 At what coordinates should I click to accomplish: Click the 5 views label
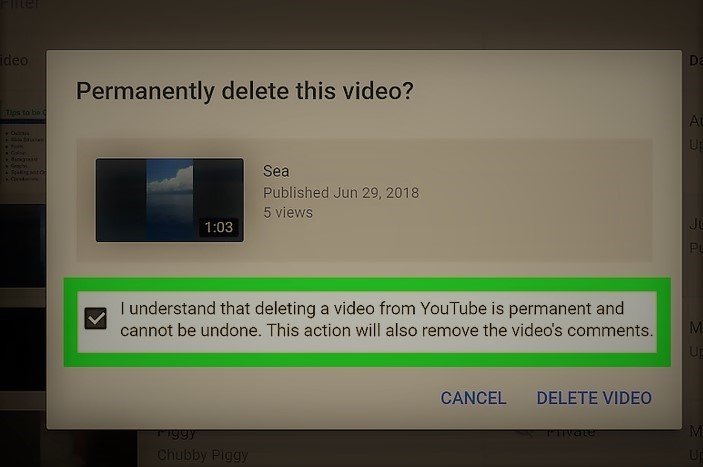288,212
